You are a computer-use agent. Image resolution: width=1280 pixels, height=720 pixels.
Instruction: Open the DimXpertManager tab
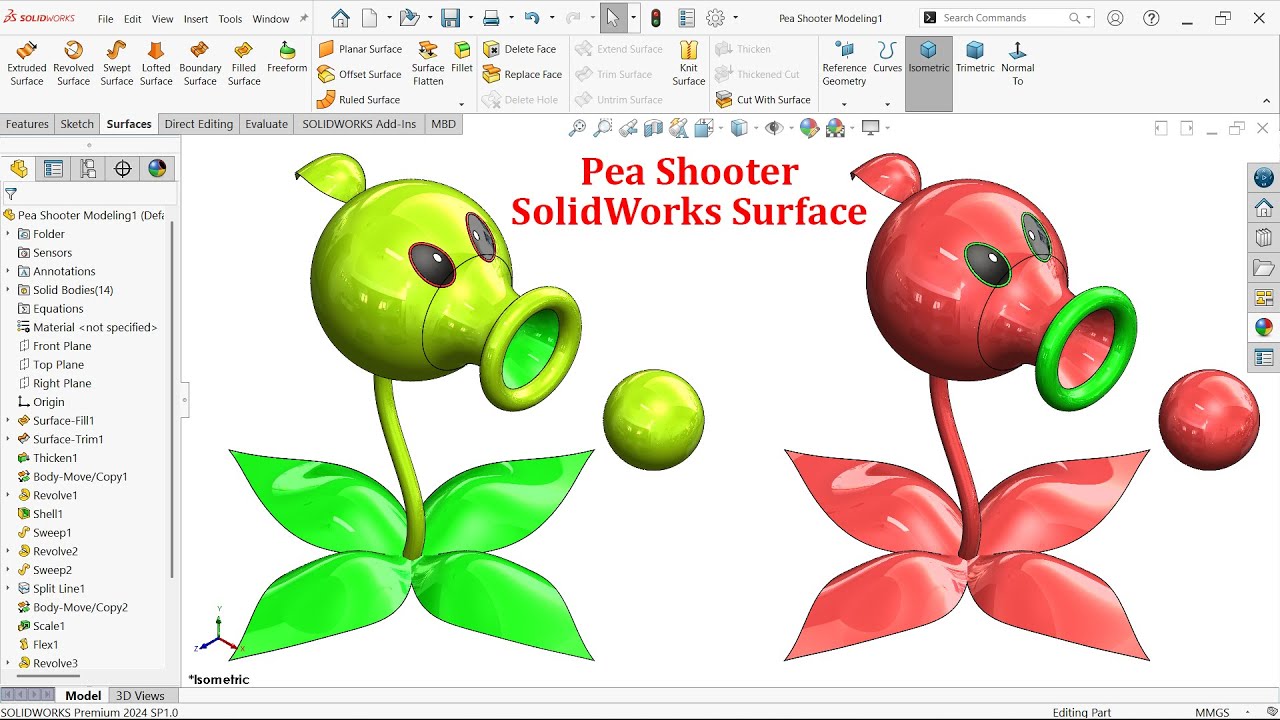tap(123, 169)
